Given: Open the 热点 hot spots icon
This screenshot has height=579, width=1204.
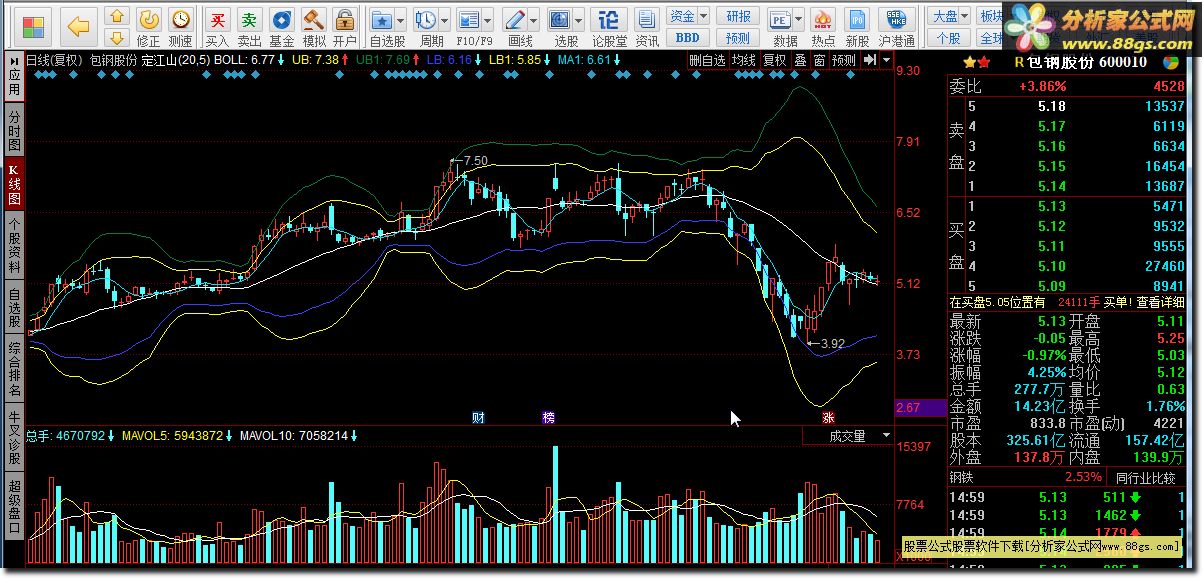Looking at the screenshot, I should [x=823, y=27].
